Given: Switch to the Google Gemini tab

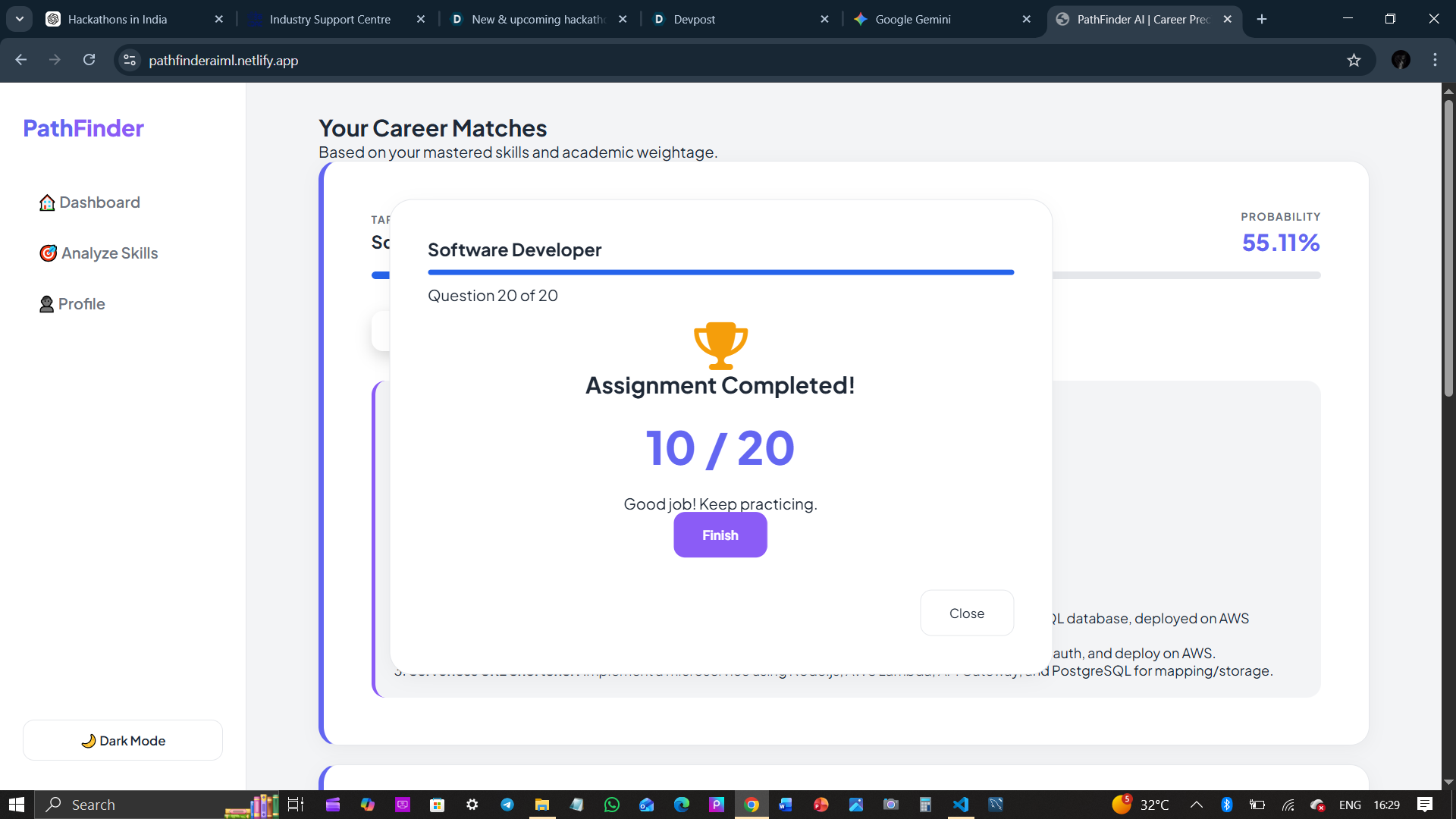Looking at the screenshot, I should click(x=912, y=19).
